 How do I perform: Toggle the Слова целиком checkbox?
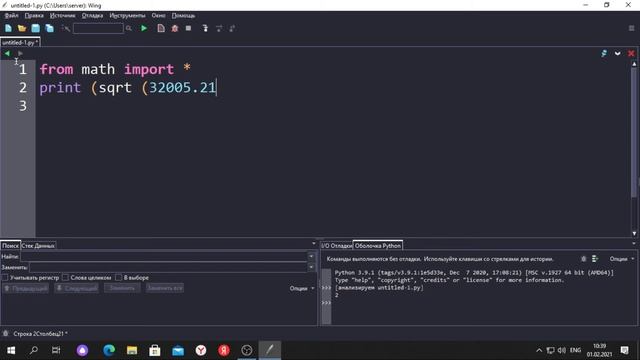(x=65, y=278)
